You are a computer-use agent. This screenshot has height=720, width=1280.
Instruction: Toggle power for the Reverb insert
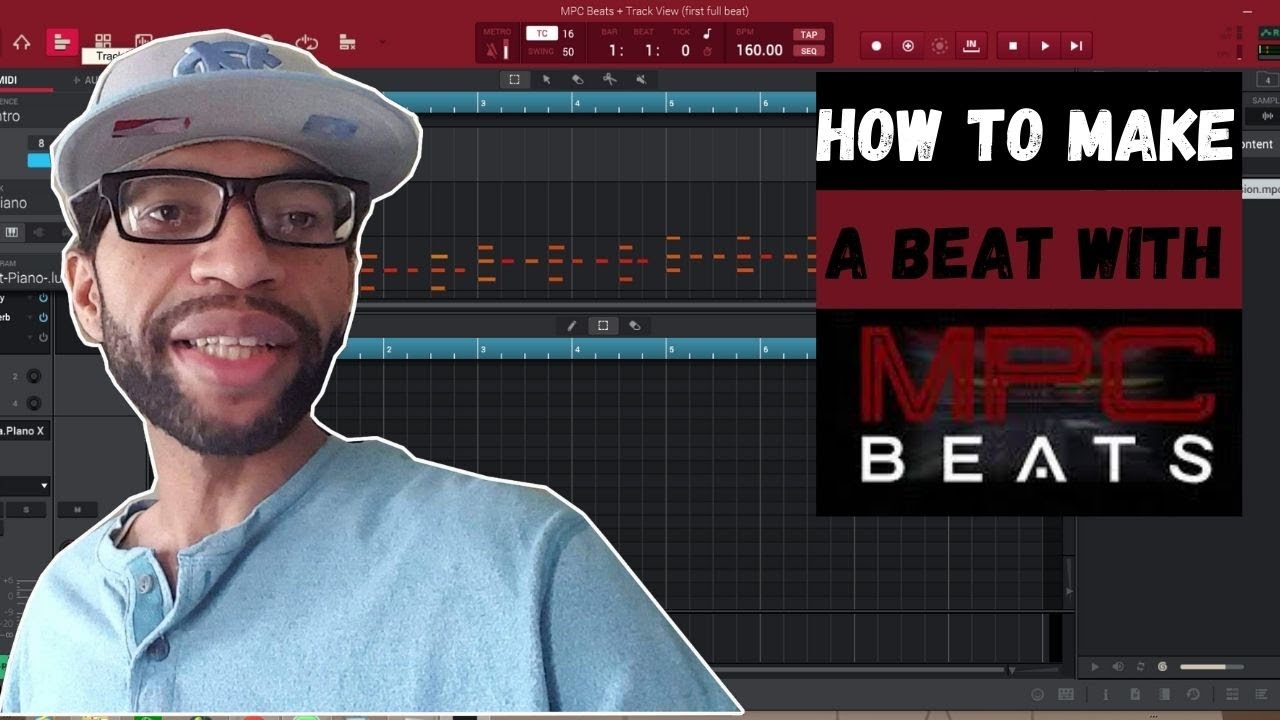pos(43,317)
